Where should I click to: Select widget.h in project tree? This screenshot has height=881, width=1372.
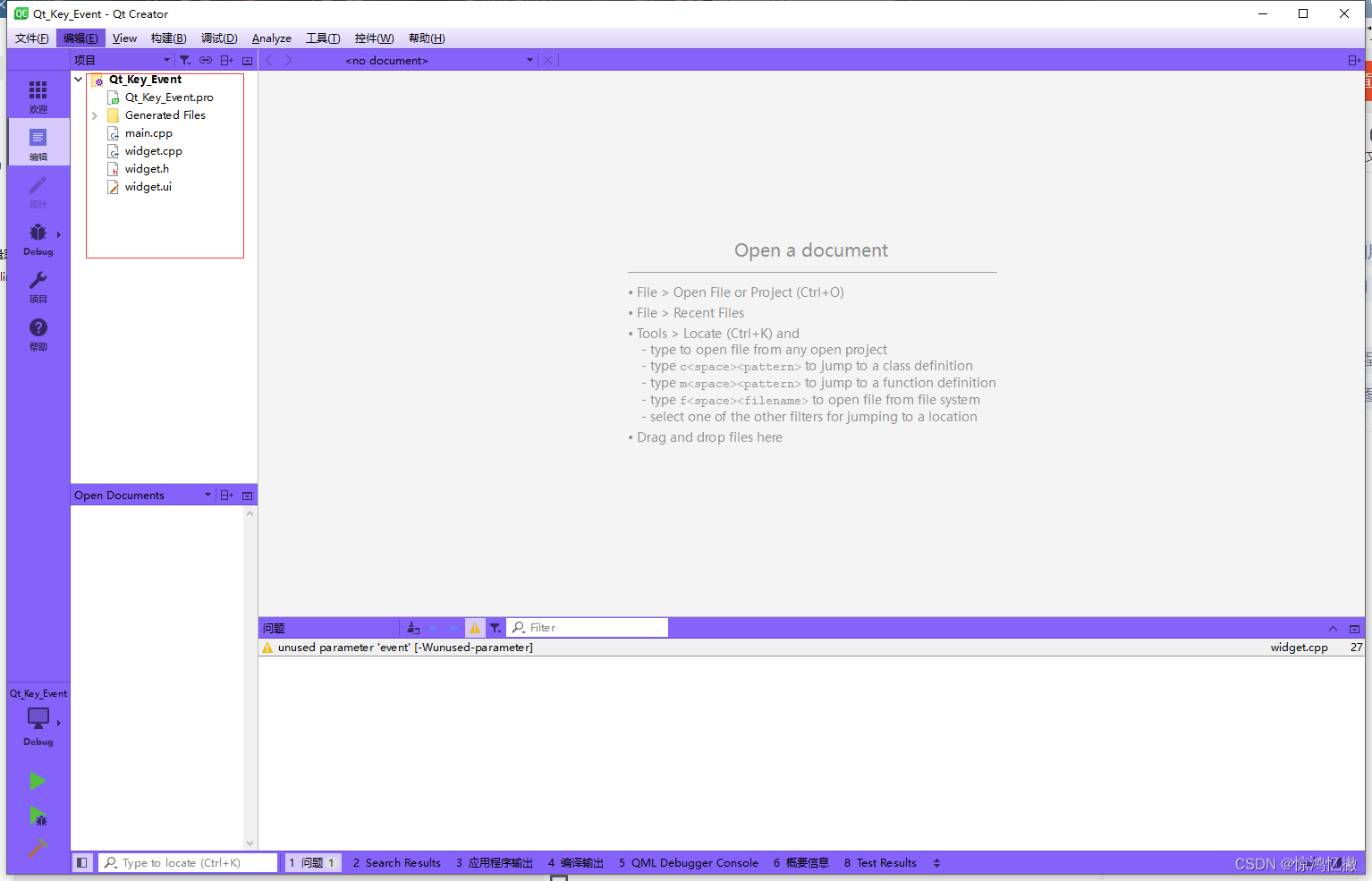point(147,169)
